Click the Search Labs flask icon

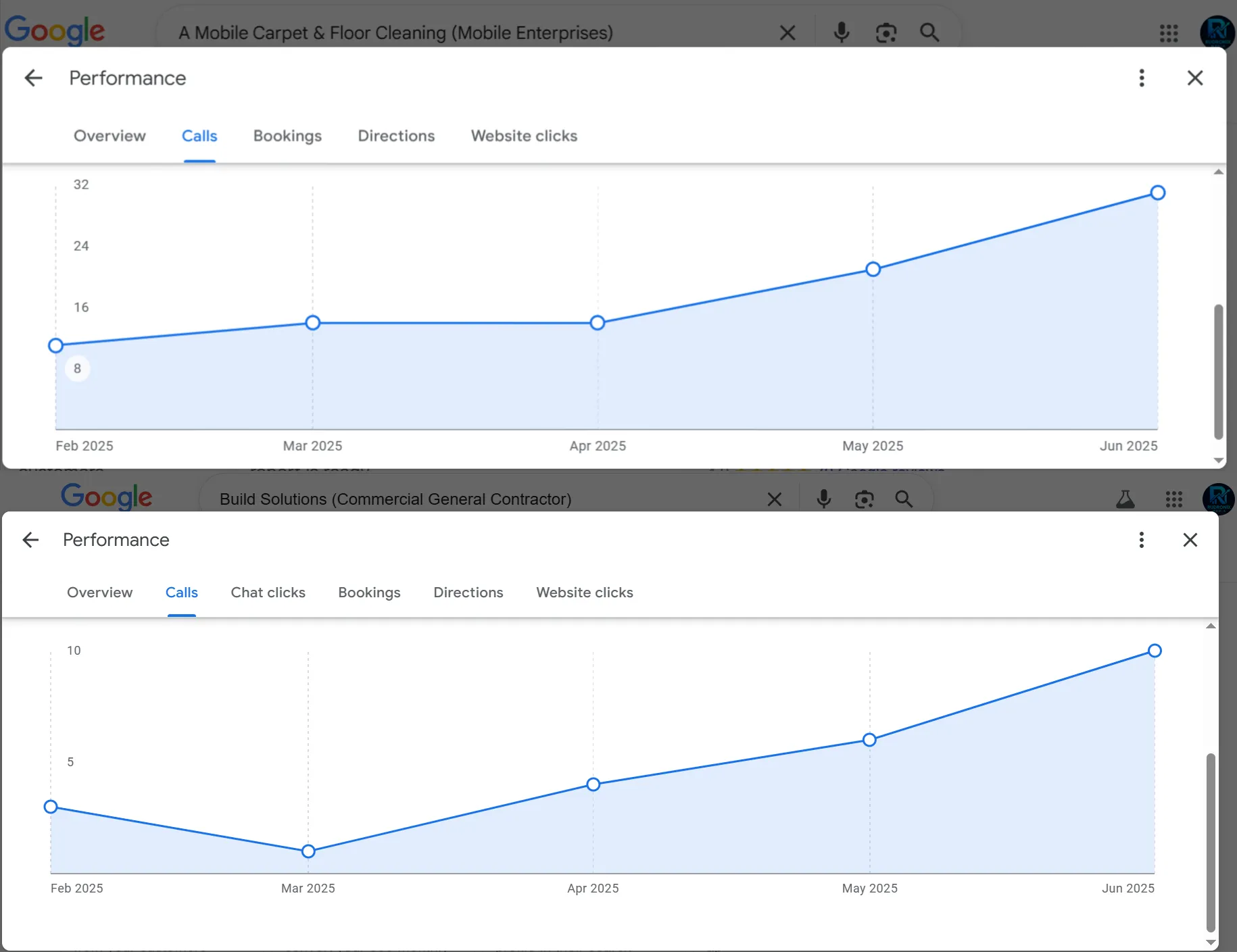click(x=1125, y=499)
